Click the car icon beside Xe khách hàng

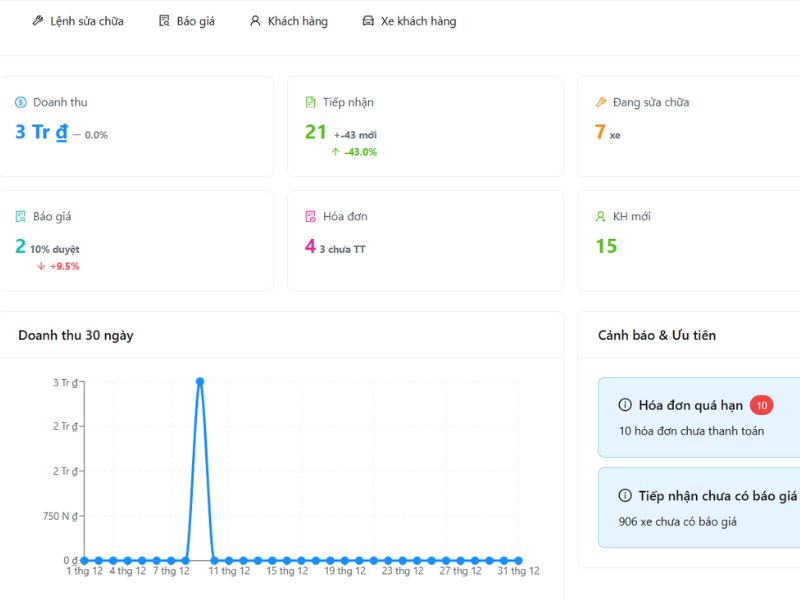tap(368, 21)
